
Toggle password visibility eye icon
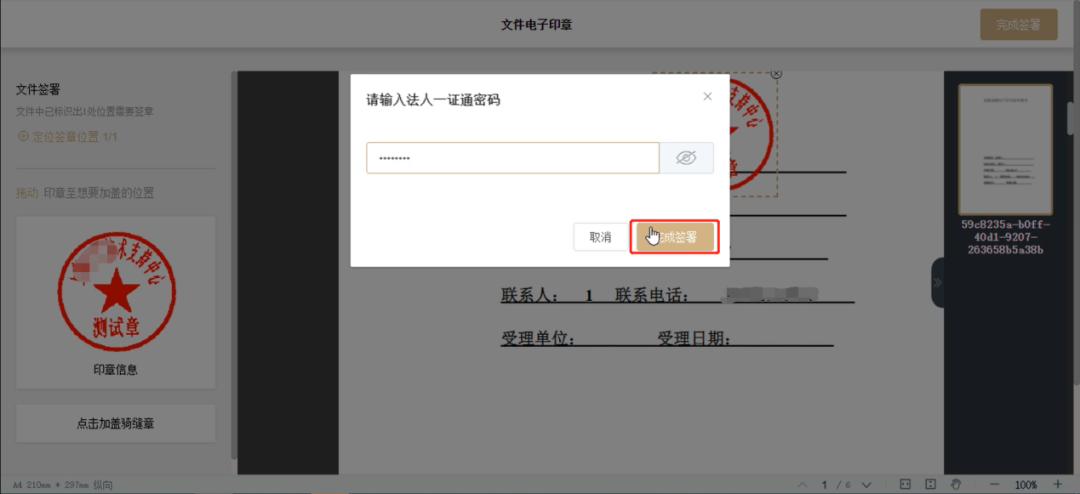click(686, 158)
